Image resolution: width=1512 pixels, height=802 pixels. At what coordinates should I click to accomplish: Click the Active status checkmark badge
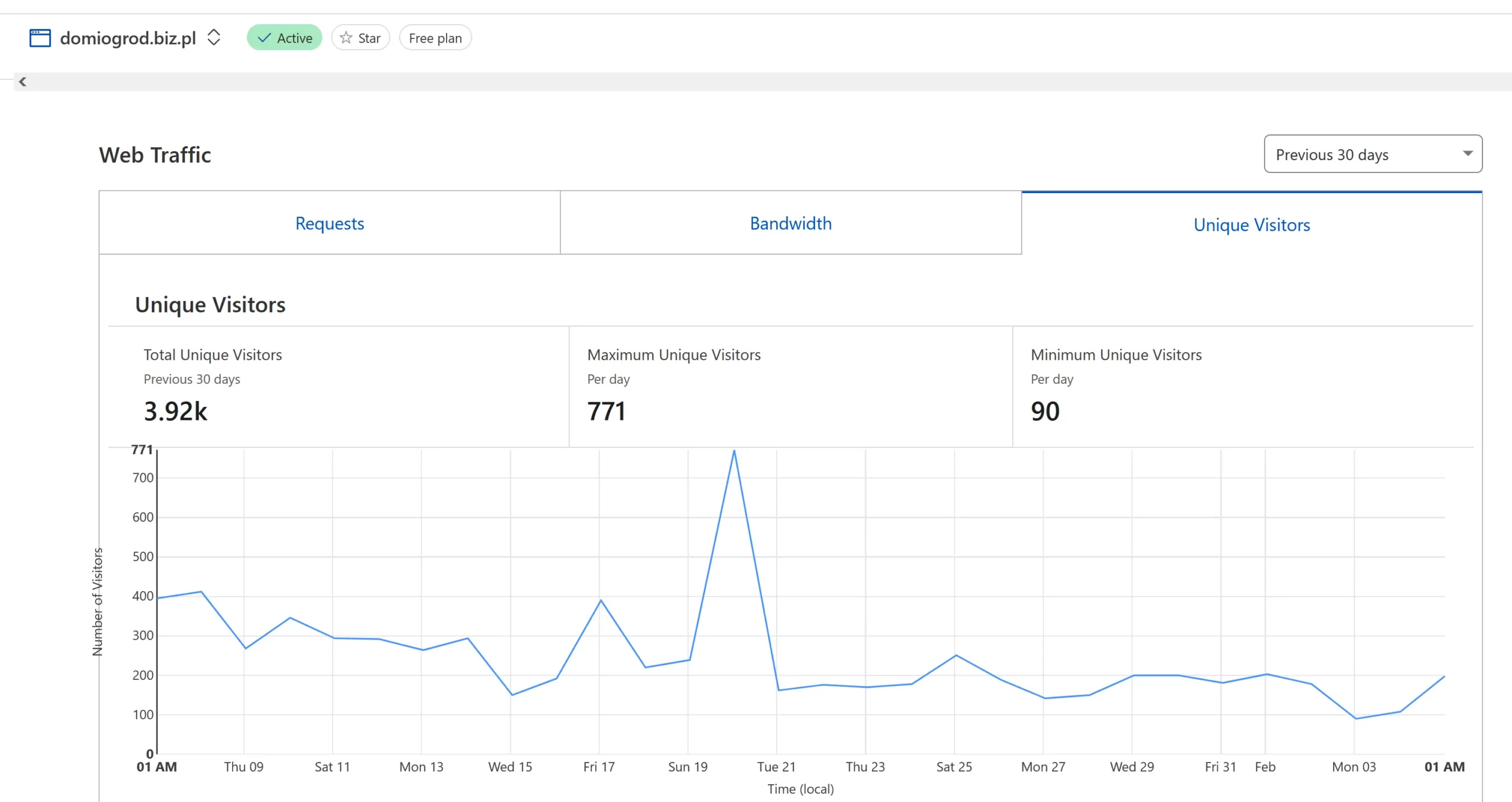pyautogui.click(x=284, y=38)
